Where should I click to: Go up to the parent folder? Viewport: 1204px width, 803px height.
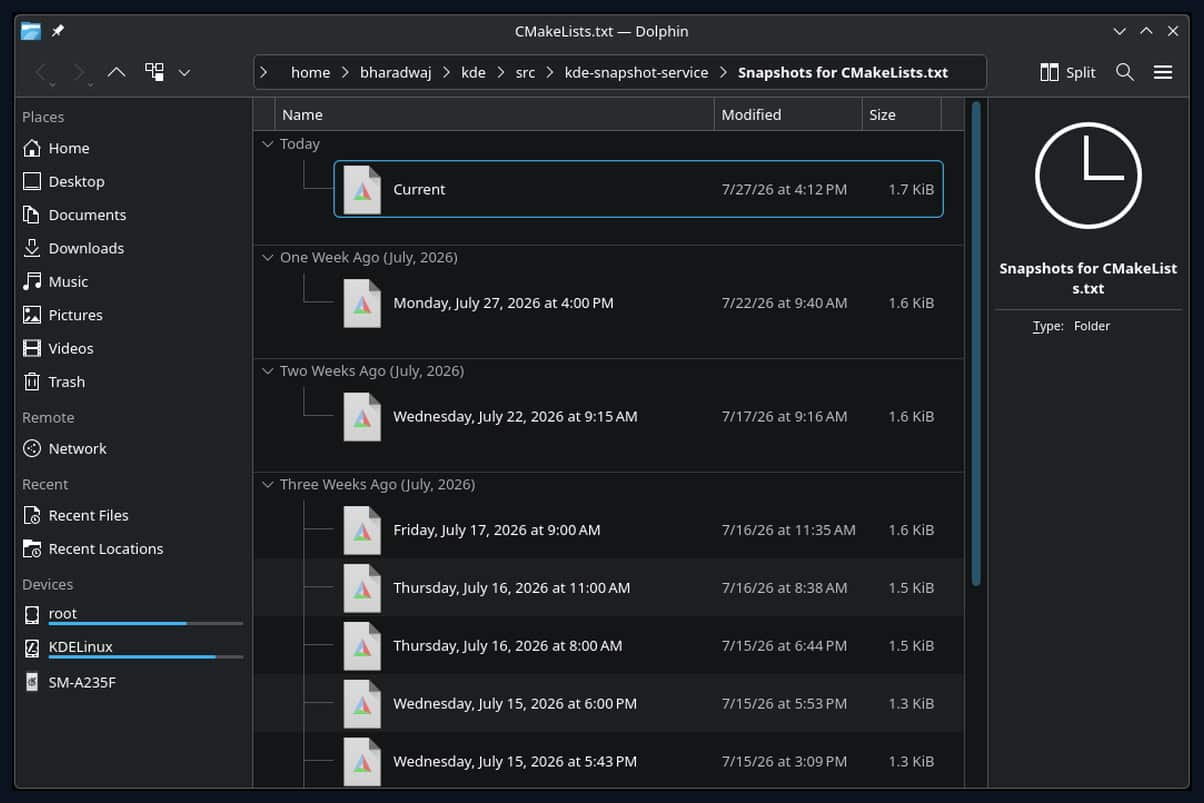point(116,72)
